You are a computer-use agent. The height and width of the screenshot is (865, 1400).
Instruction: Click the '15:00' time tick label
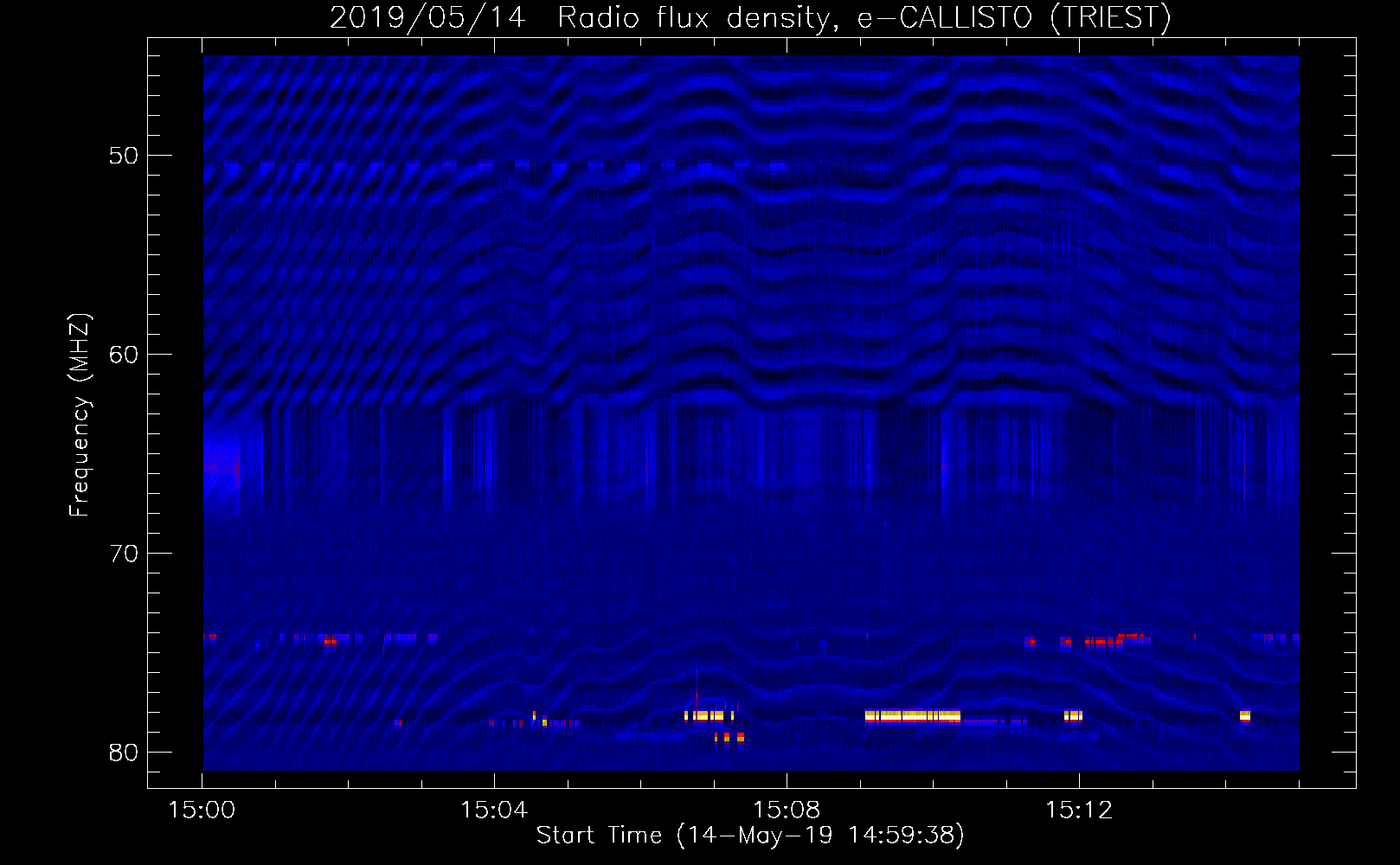(x=202, y=811)
